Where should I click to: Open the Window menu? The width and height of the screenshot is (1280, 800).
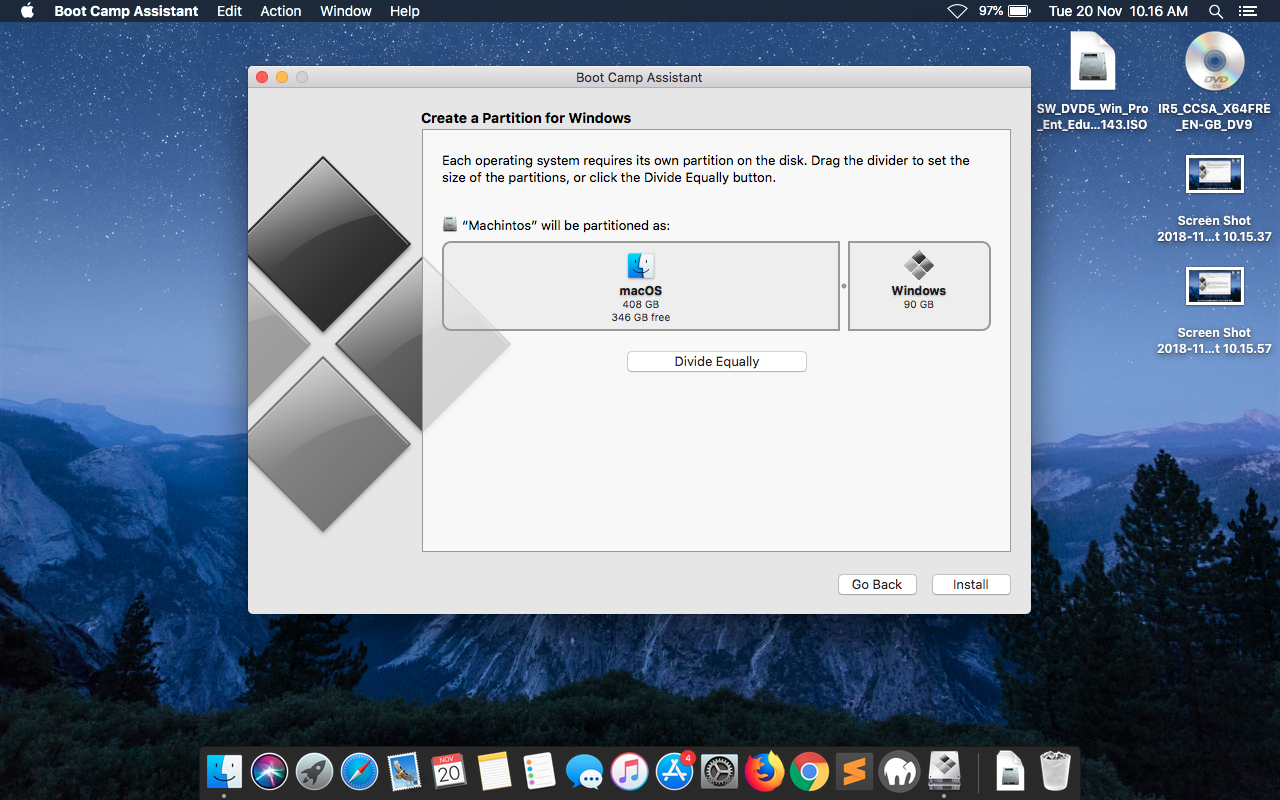pos(346,11)
